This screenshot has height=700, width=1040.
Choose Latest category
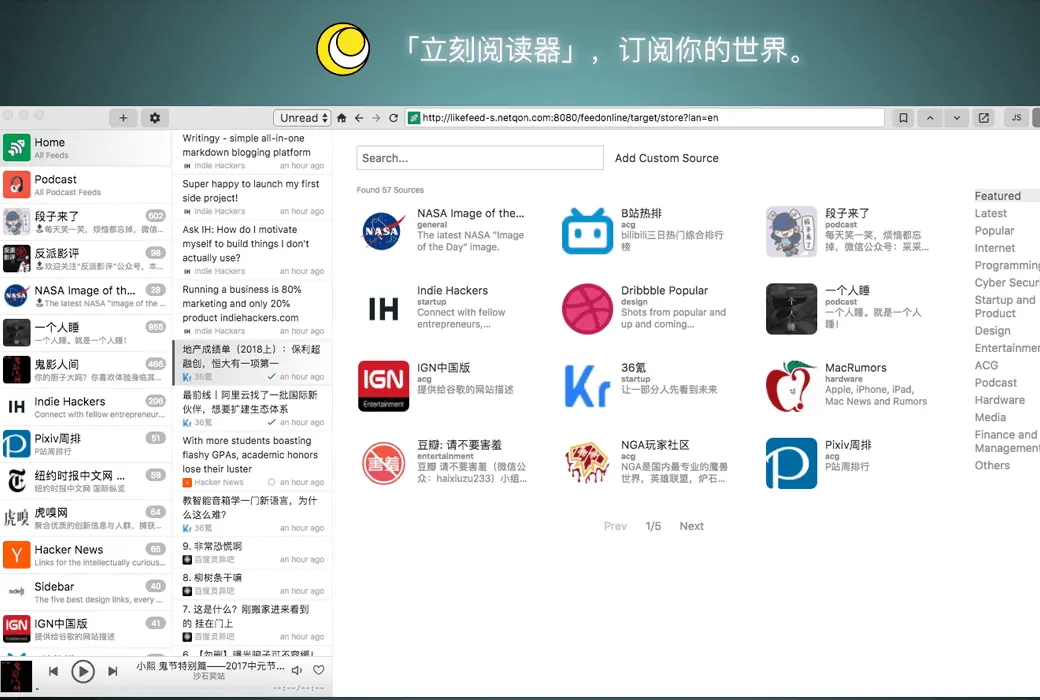pos(990,213)
